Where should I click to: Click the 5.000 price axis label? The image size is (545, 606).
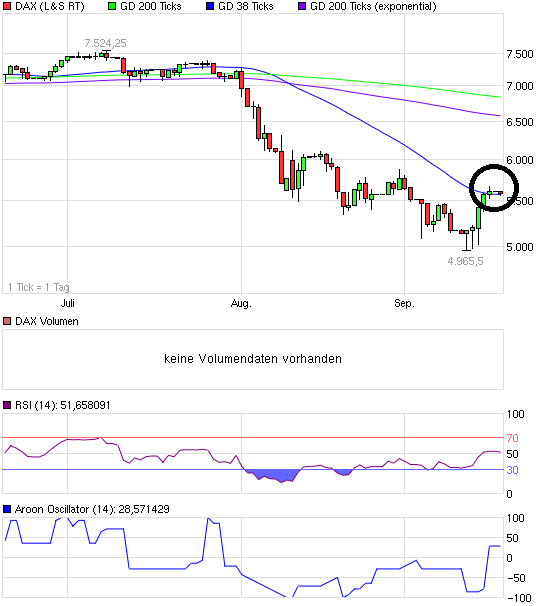pyautogui.click(x=520, y=247)
